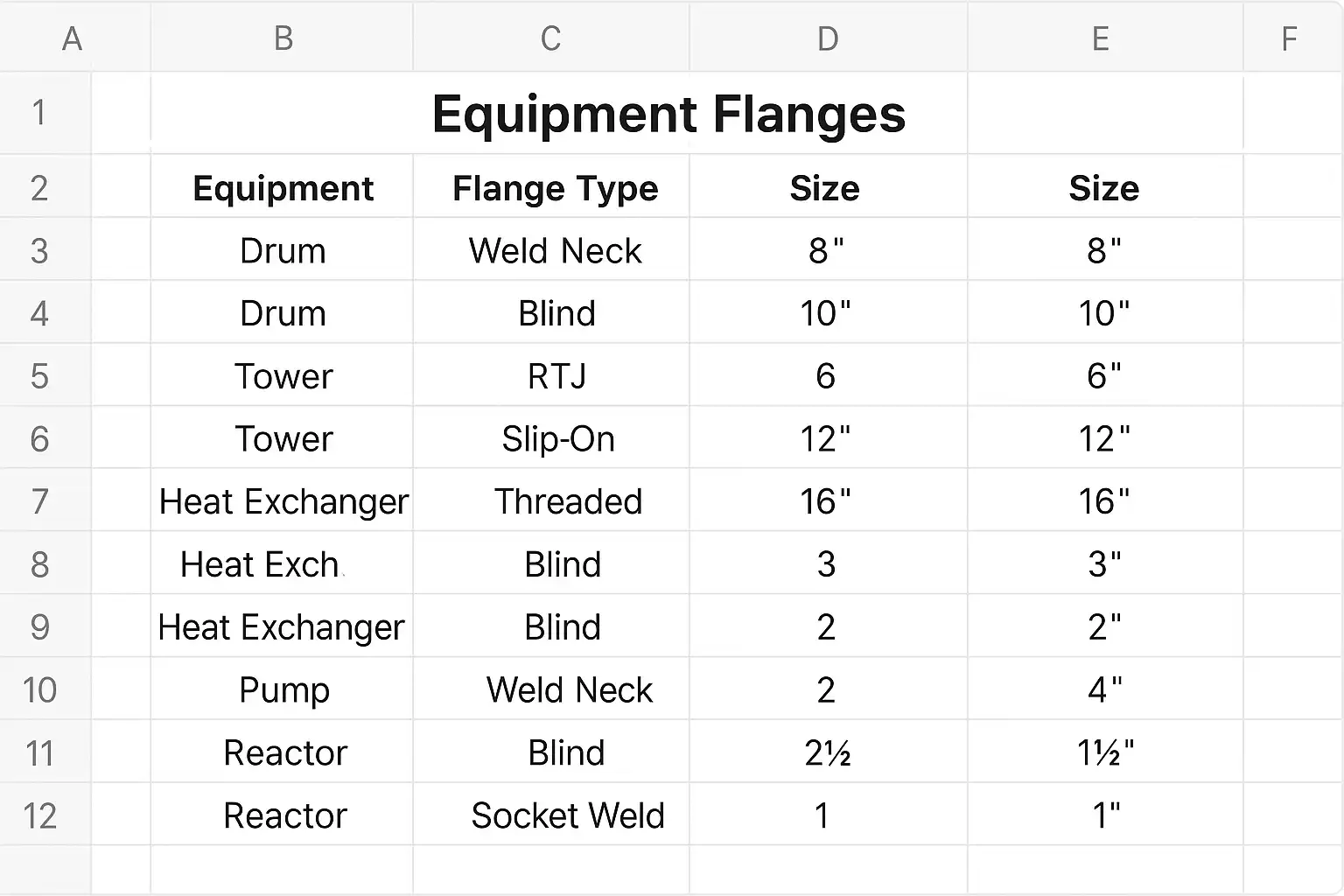Select the 4" cell in column E
The height and width of the screenshot is (896, 1344).
(x=1105, y=689)
